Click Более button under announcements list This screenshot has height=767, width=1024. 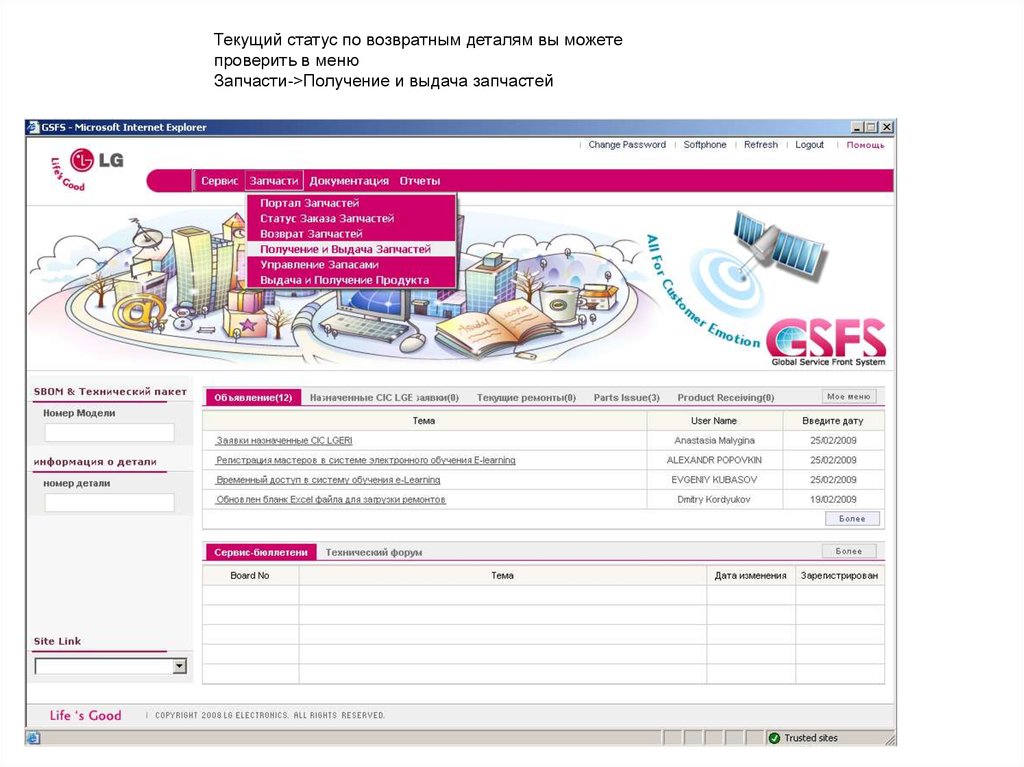tap(852, 519)
